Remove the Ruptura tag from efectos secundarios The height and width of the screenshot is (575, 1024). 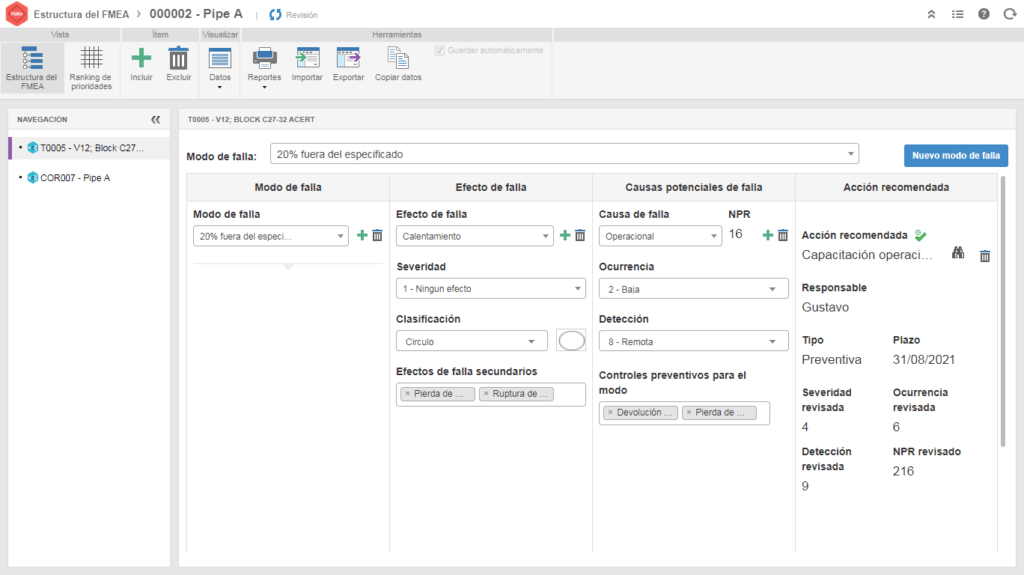tap(485, 394)
